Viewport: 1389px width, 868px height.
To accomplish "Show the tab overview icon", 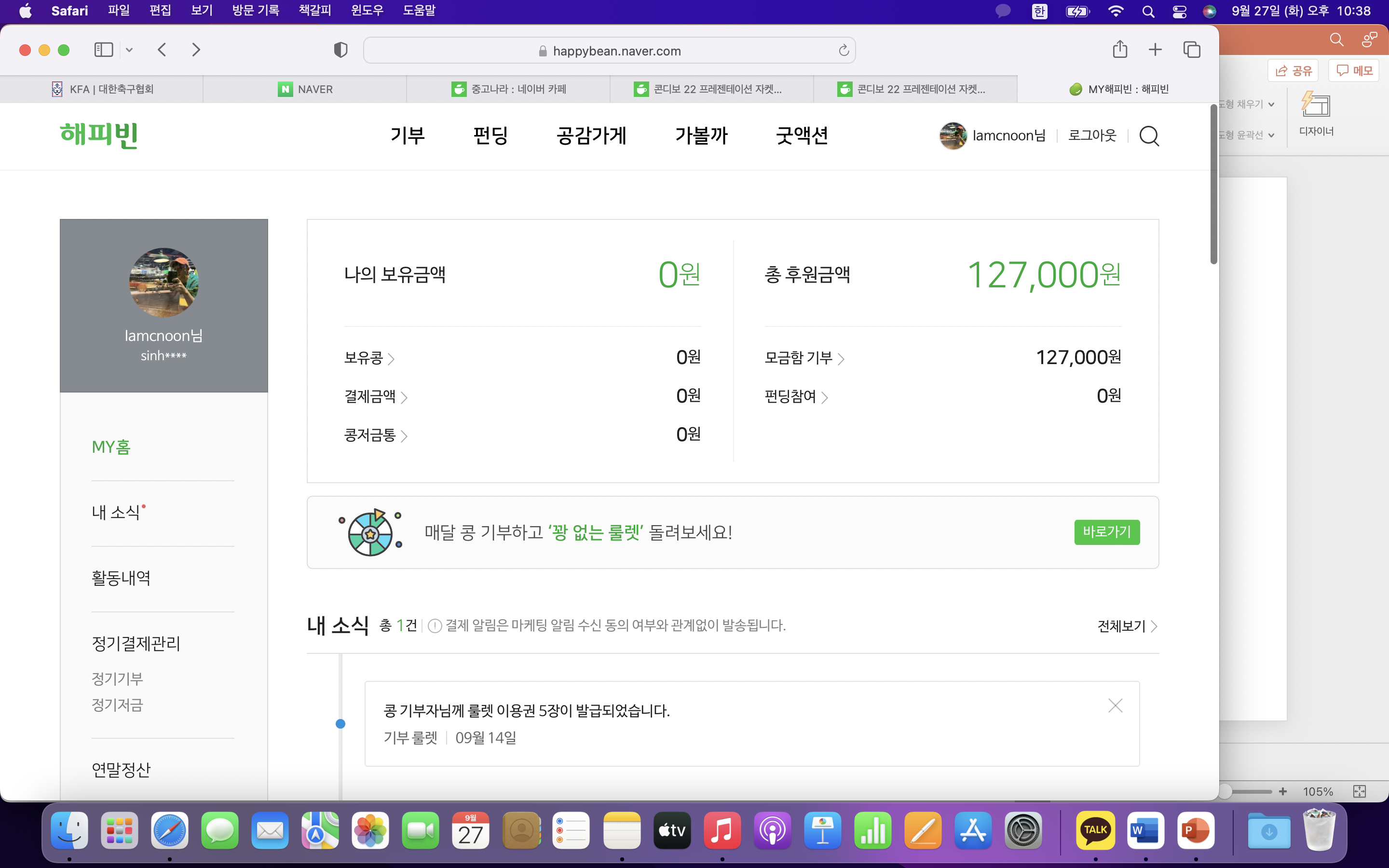I will (x=1192, y=50).
